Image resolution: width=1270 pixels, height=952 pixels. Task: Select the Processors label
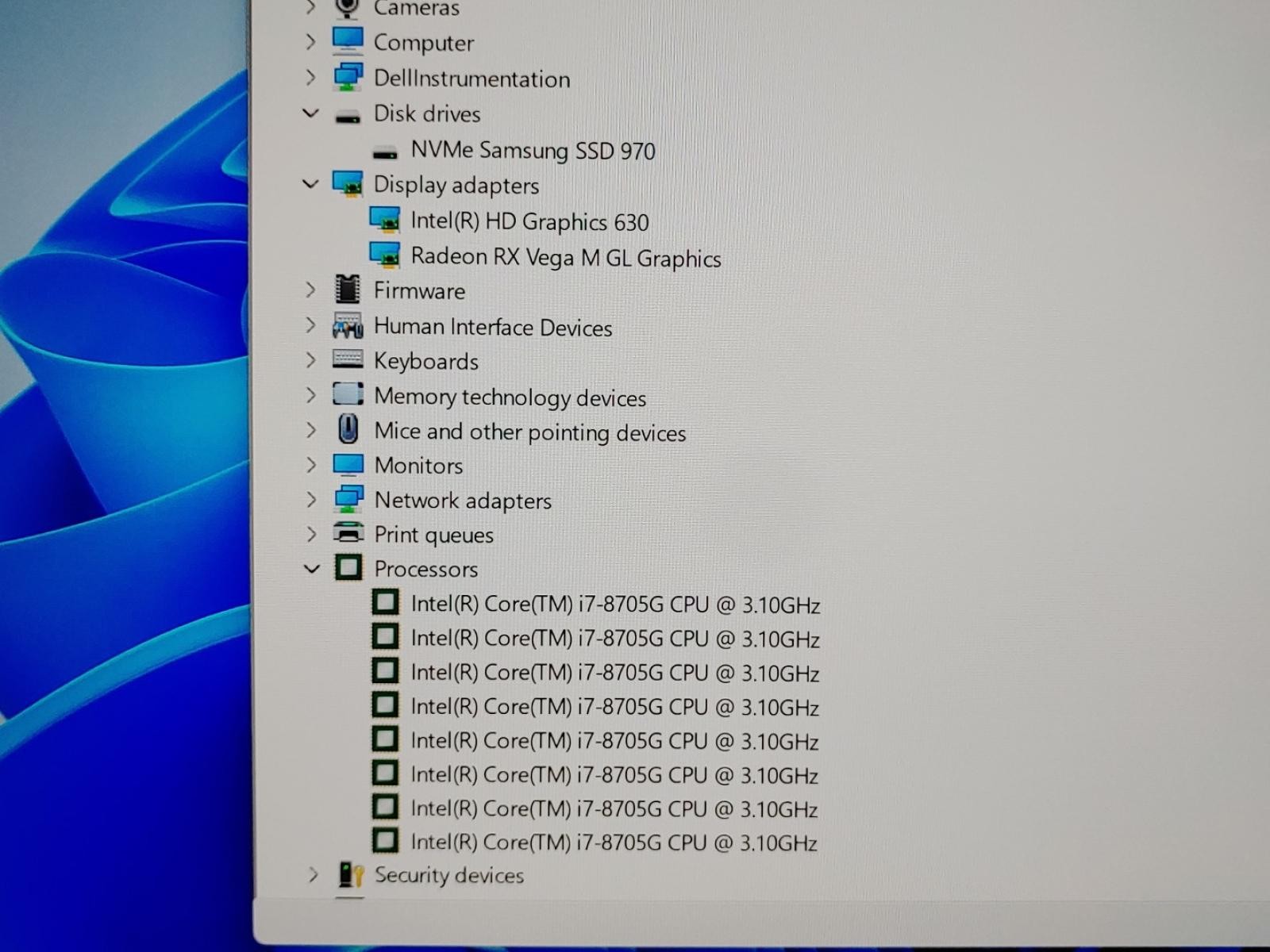[x=426, y=570]
